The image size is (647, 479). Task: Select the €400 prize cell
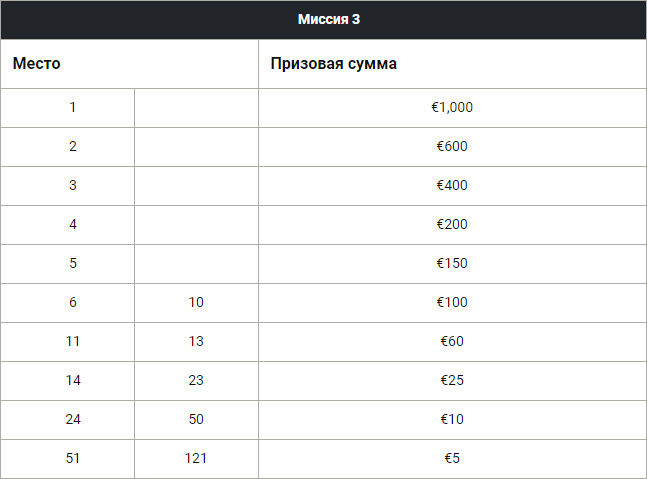coord(452,185)
